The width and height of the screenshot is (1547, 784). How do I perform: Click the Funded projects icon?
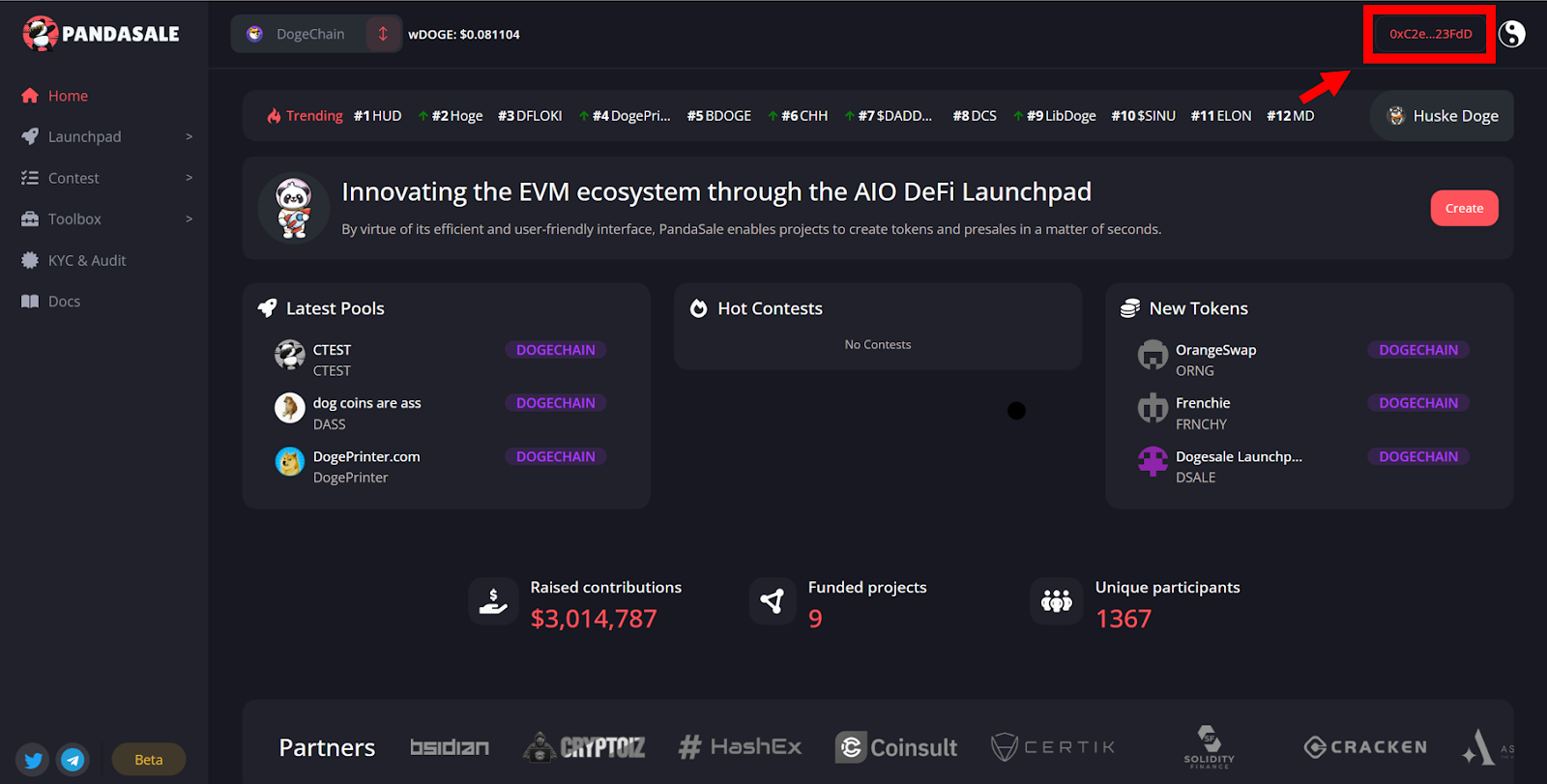click(772, 601)
